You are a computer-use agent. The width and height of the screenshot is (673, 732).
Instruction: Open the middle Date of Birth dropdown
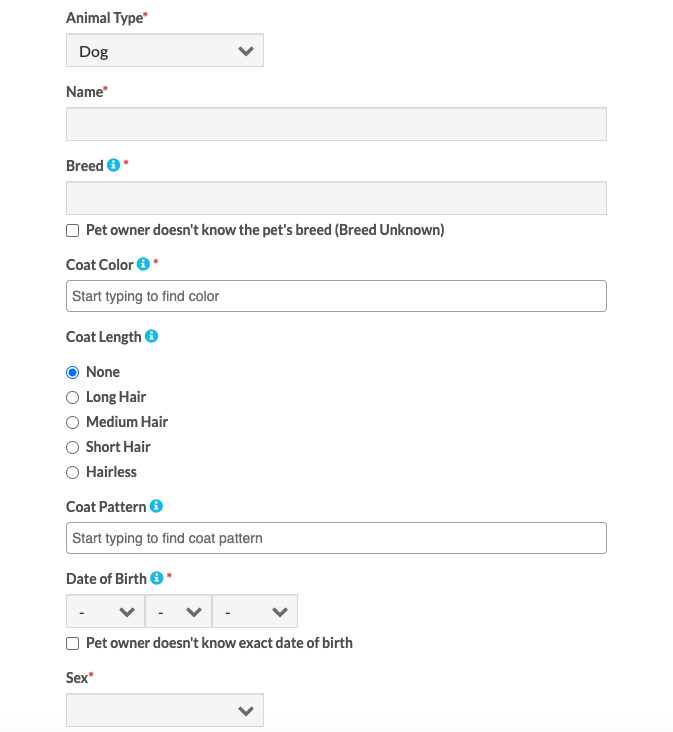pyautogui.click(x=178, y=611)
